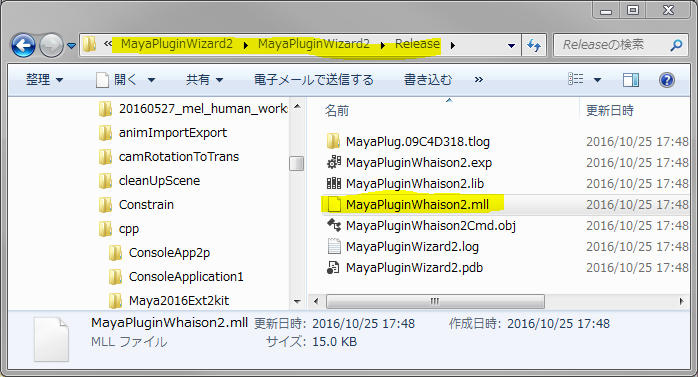This screenshot has height=377, width=698.
Task: Click the greyed Forward arrow button
Action: (51, 45)
